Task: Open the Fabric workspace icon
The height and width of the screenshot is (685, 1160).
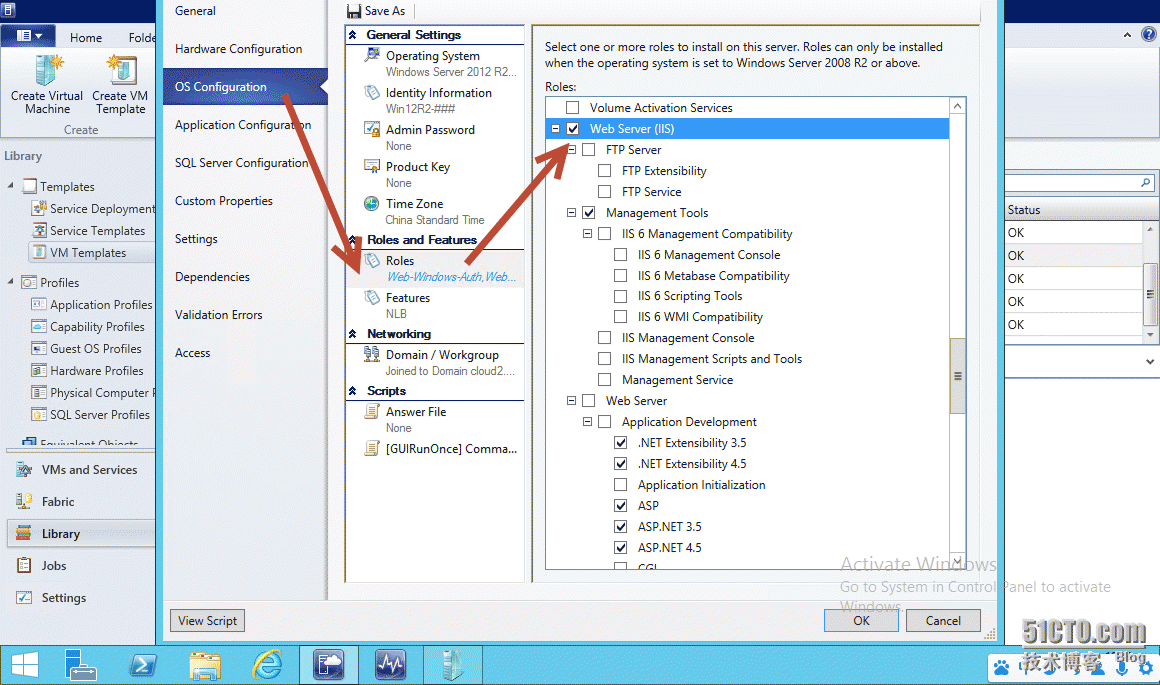Action: coord(24,502)
